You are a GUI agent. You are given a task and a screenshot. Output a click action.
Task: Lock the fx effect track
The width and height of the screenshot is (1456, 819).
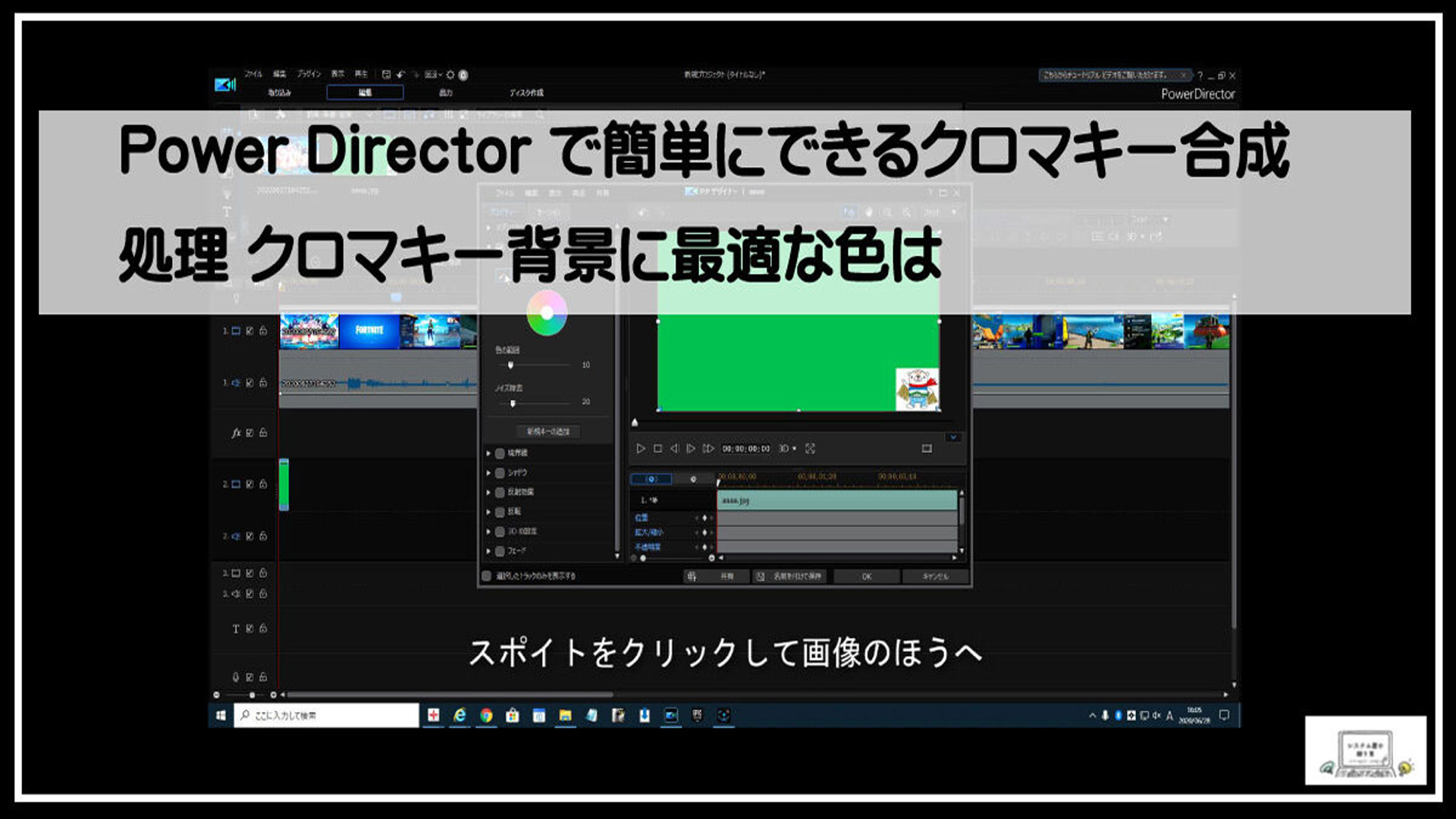coord(263,433)
